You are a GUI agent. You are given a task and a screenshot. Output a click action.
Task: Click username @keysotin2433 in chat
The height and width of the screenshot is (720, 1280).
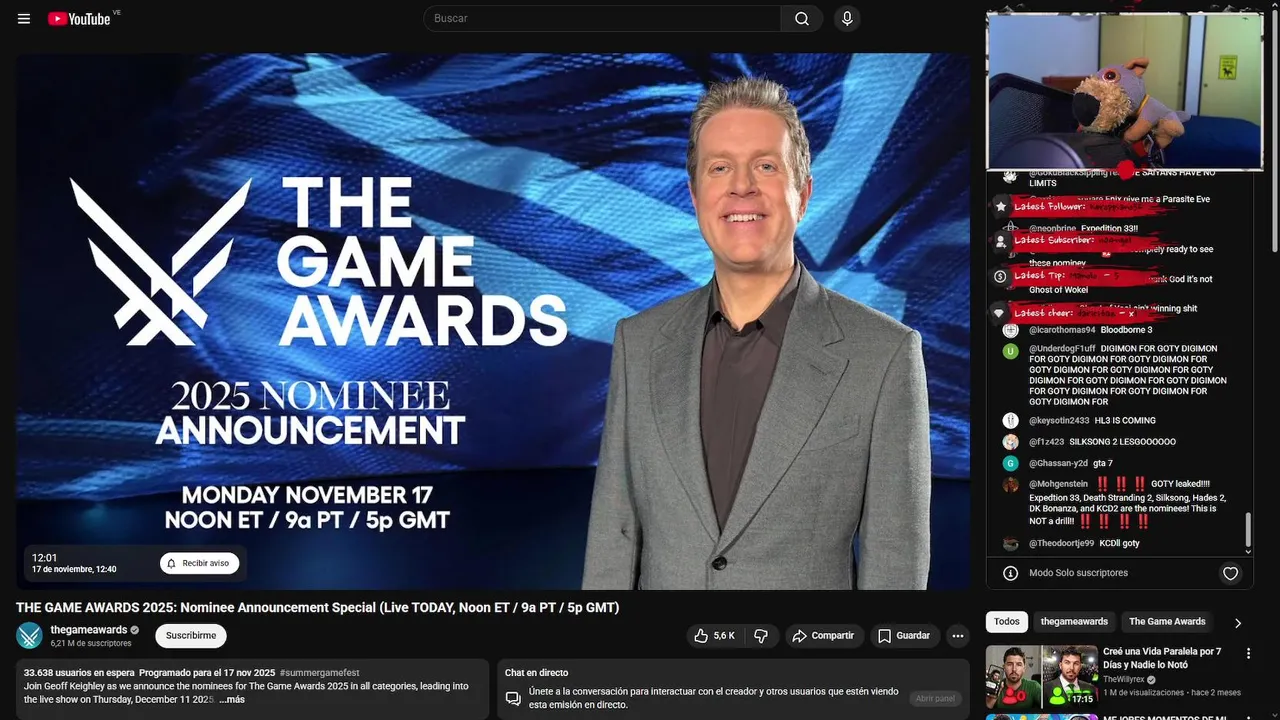(x=1059, y=421)
